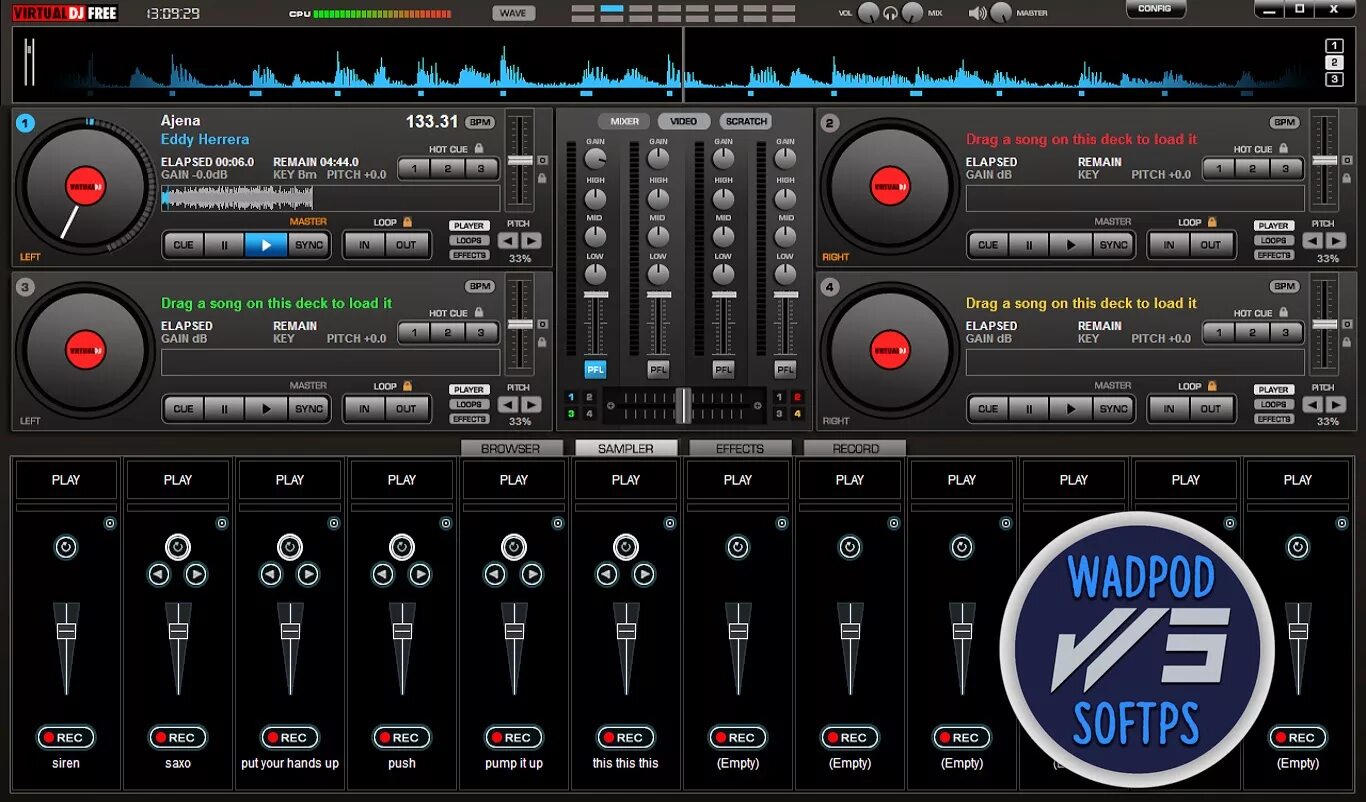This screenshot has height=802, width=1366.
Task: Click the main waveform overview display
Action: (x=683, y=64)
